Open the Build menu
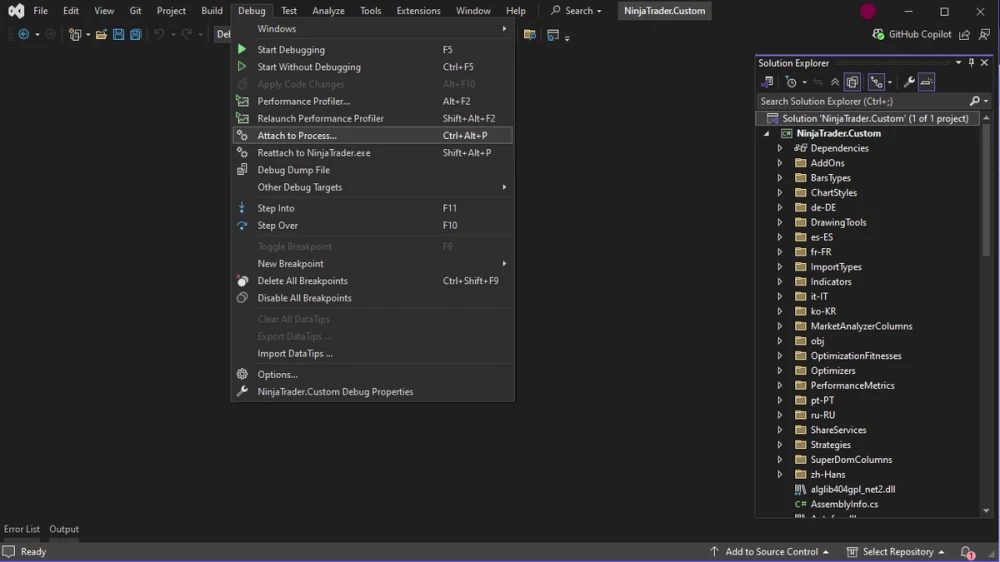The image size is (1000, 562). pos(212,11)
